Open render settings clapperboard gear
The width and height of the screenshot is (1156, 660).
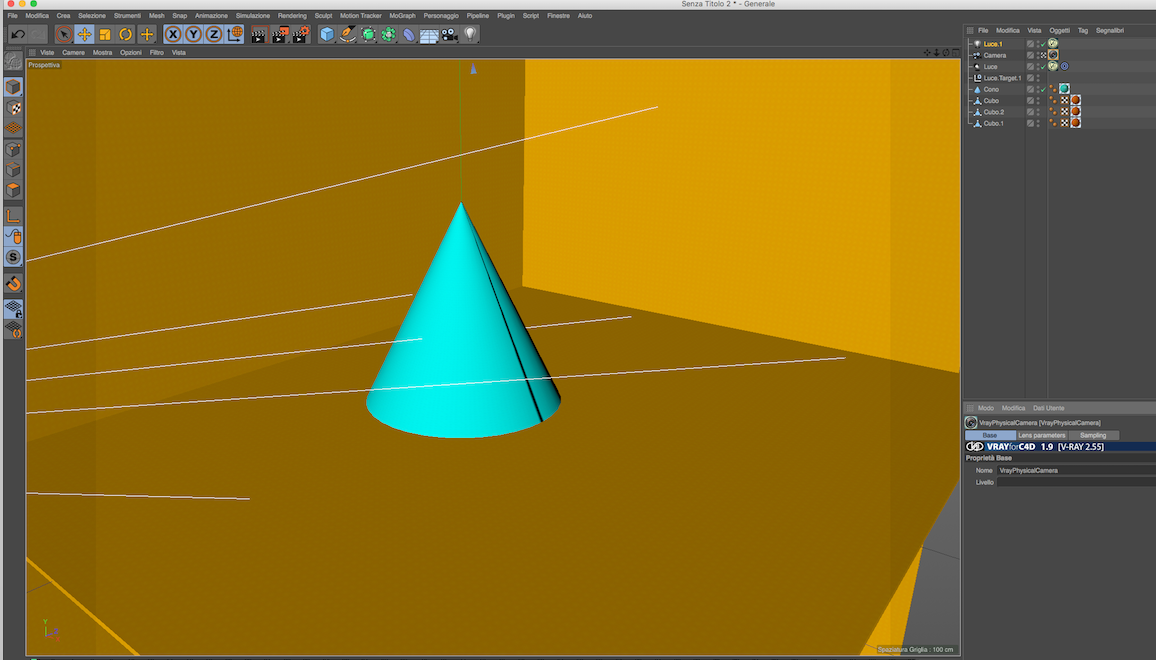(300, 34)
